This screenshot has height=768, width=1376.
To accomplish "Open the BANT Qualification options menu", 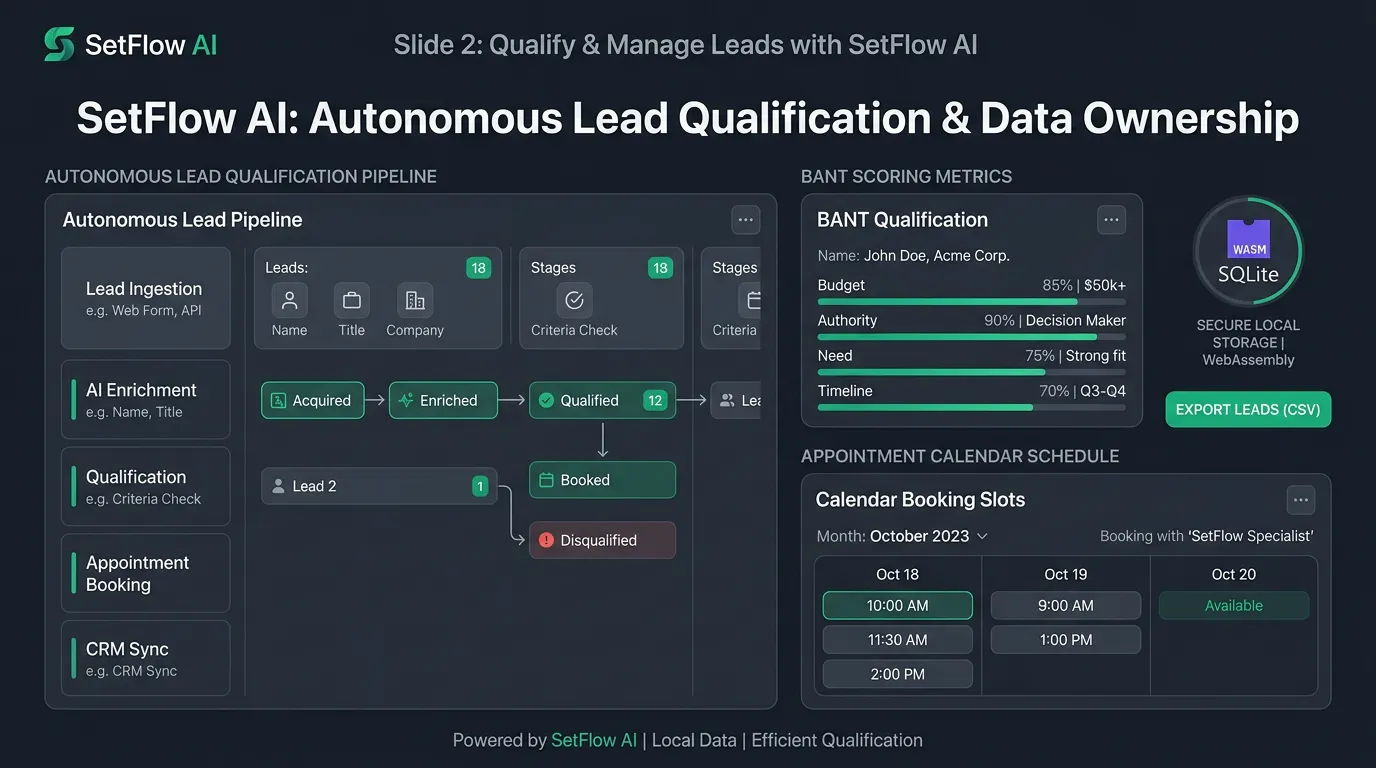I will point(1111,220).
